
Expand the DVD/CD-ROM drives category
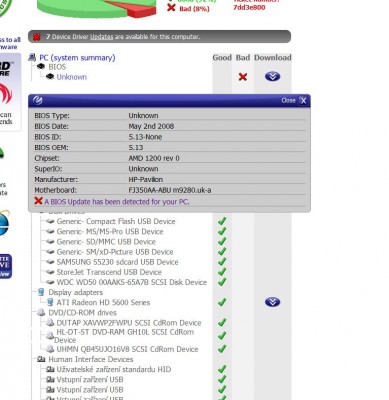[82, 313]
